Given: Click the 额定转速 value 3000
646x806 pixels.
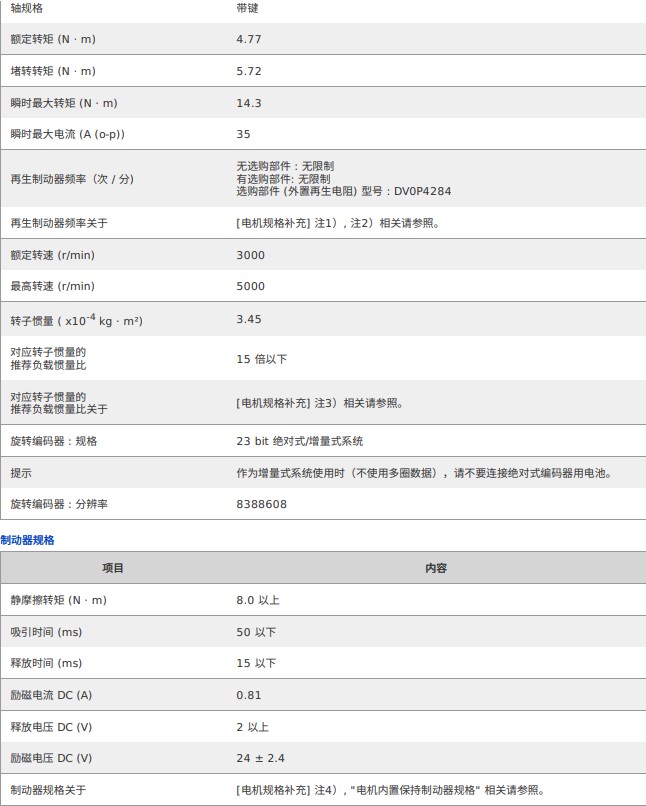Looking at the screenshot, I should click(x=251, y=255).
